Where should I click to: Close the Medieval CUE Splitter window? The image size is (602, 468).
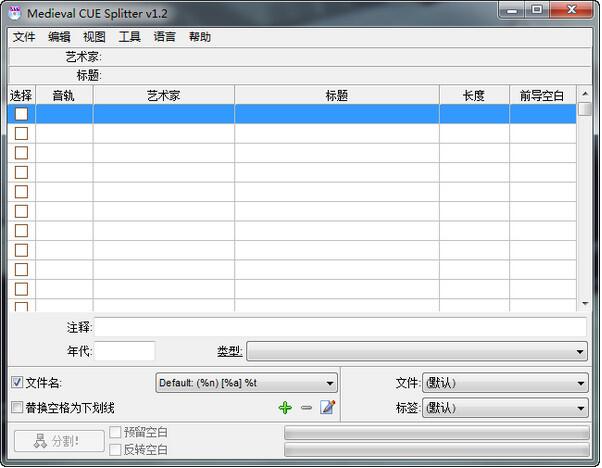[571, 10]
